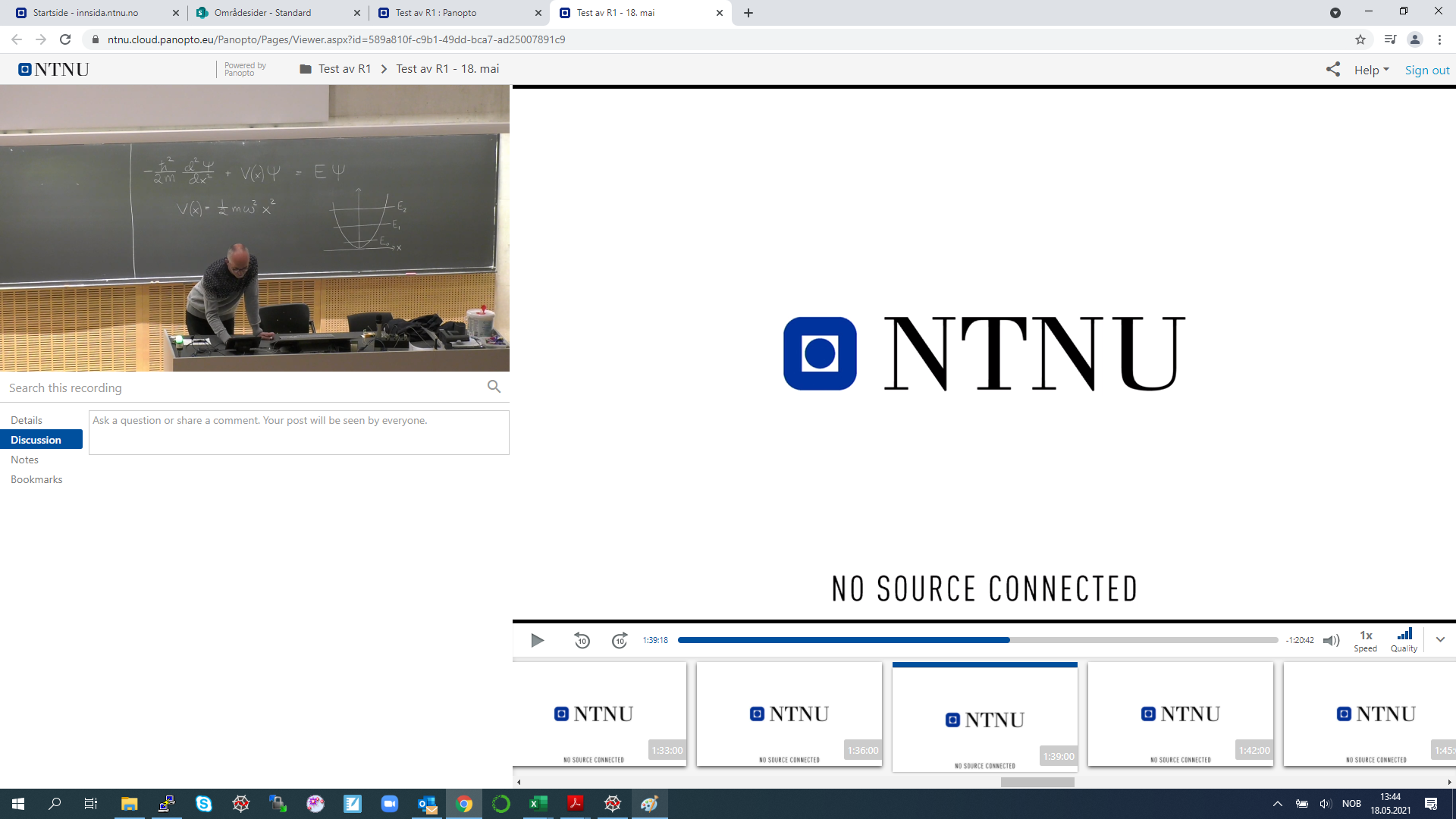1456x819 pixels.
Task: Change playback Speed setting
Action: tap(1366, 641)
